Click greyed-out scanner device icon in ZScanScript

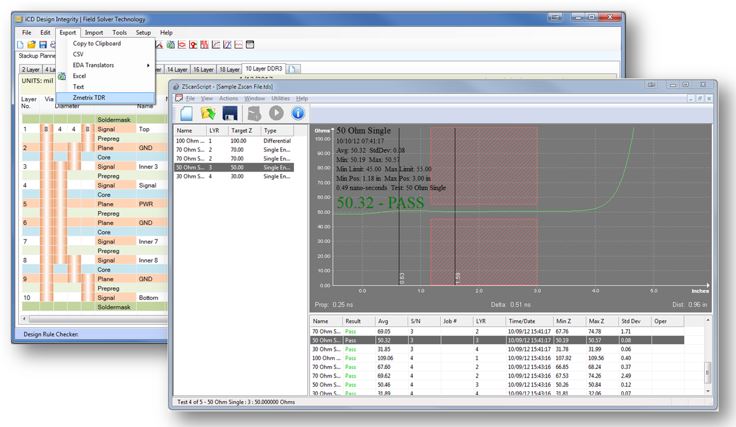(254, 113)
